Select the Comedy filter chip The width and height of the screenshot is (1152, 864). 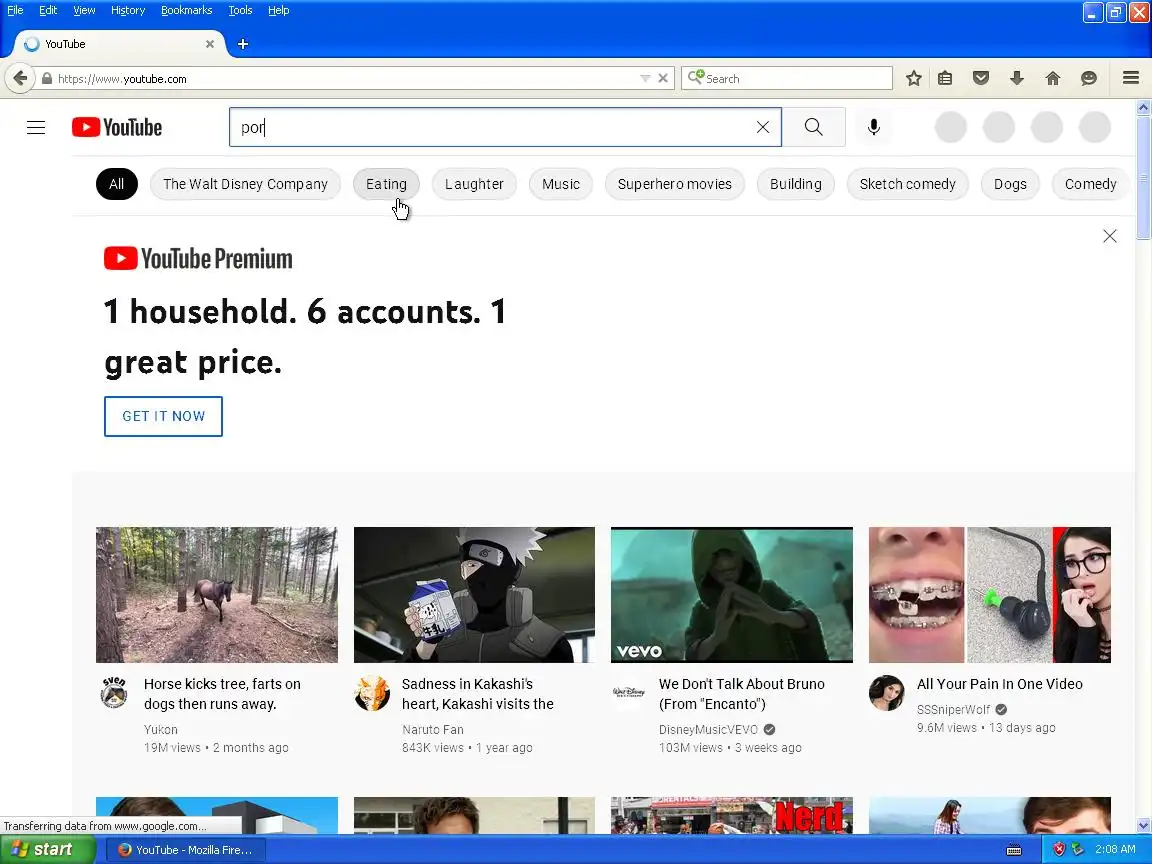[x=1090, y=184]
